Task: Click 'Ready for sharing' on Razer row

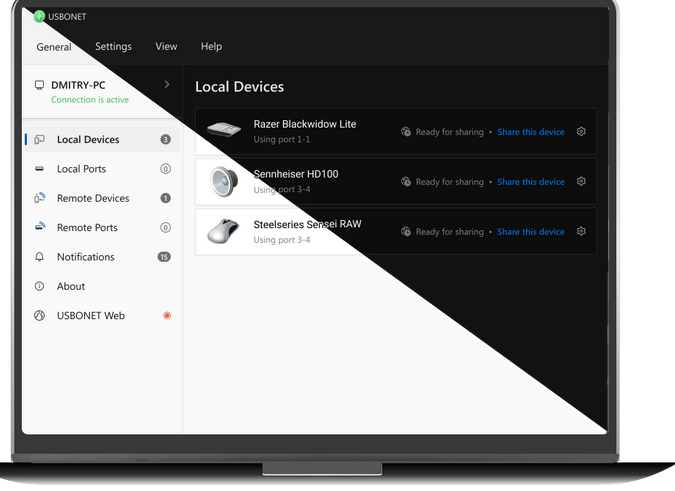Action: [449, 132]
